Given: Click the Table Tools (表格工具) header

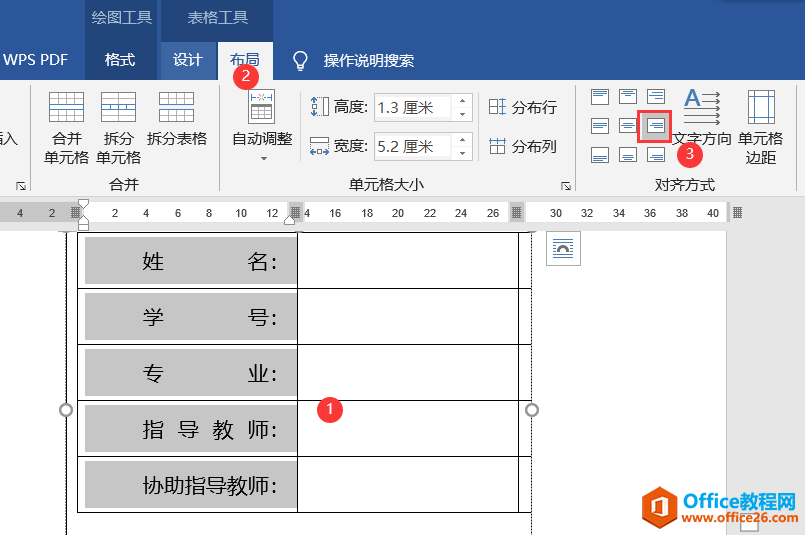Looking at the screenshot, I should [x=218, y=18].
